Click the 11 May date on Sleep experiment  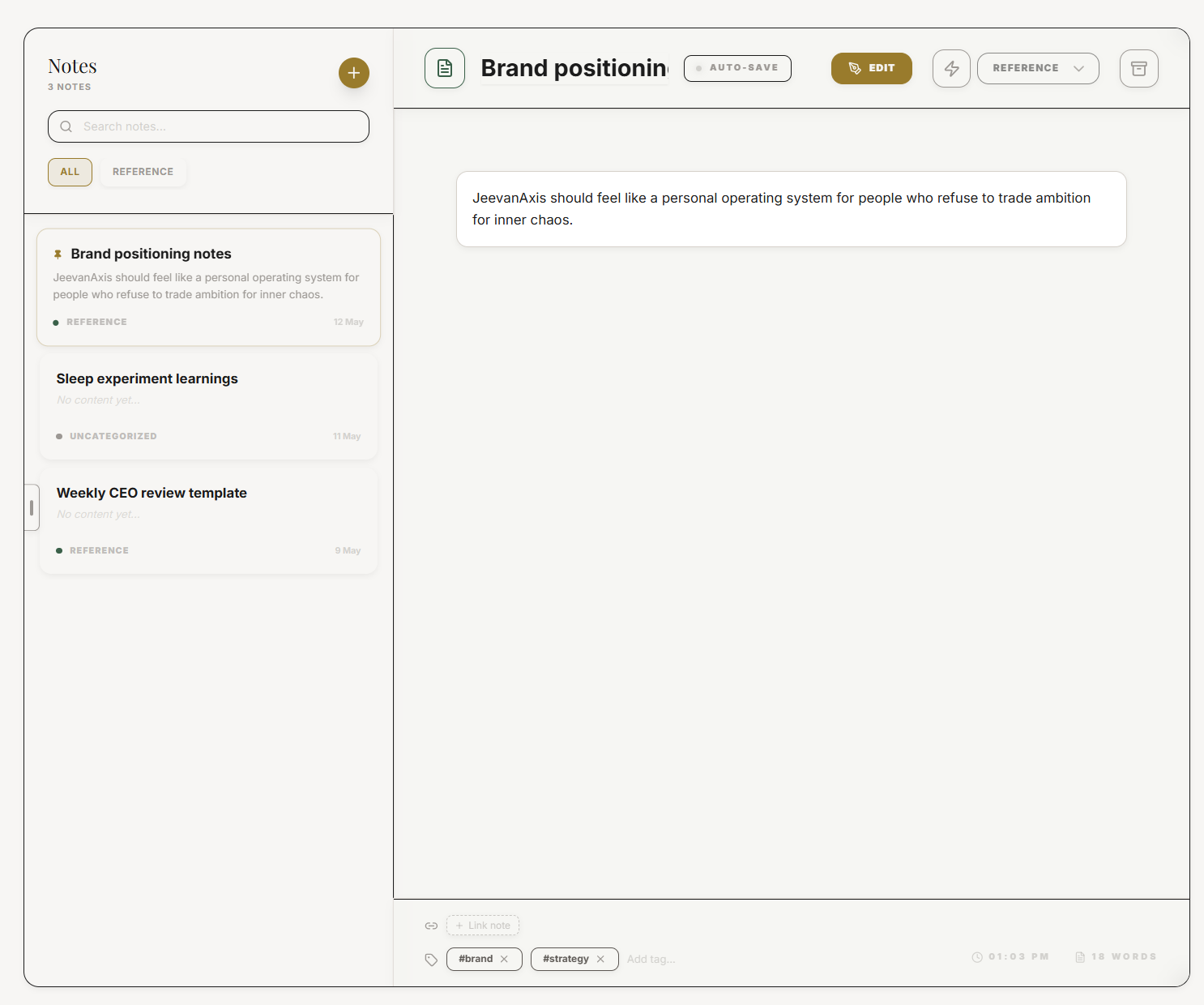pyautogui.click(x=347, y=436)
